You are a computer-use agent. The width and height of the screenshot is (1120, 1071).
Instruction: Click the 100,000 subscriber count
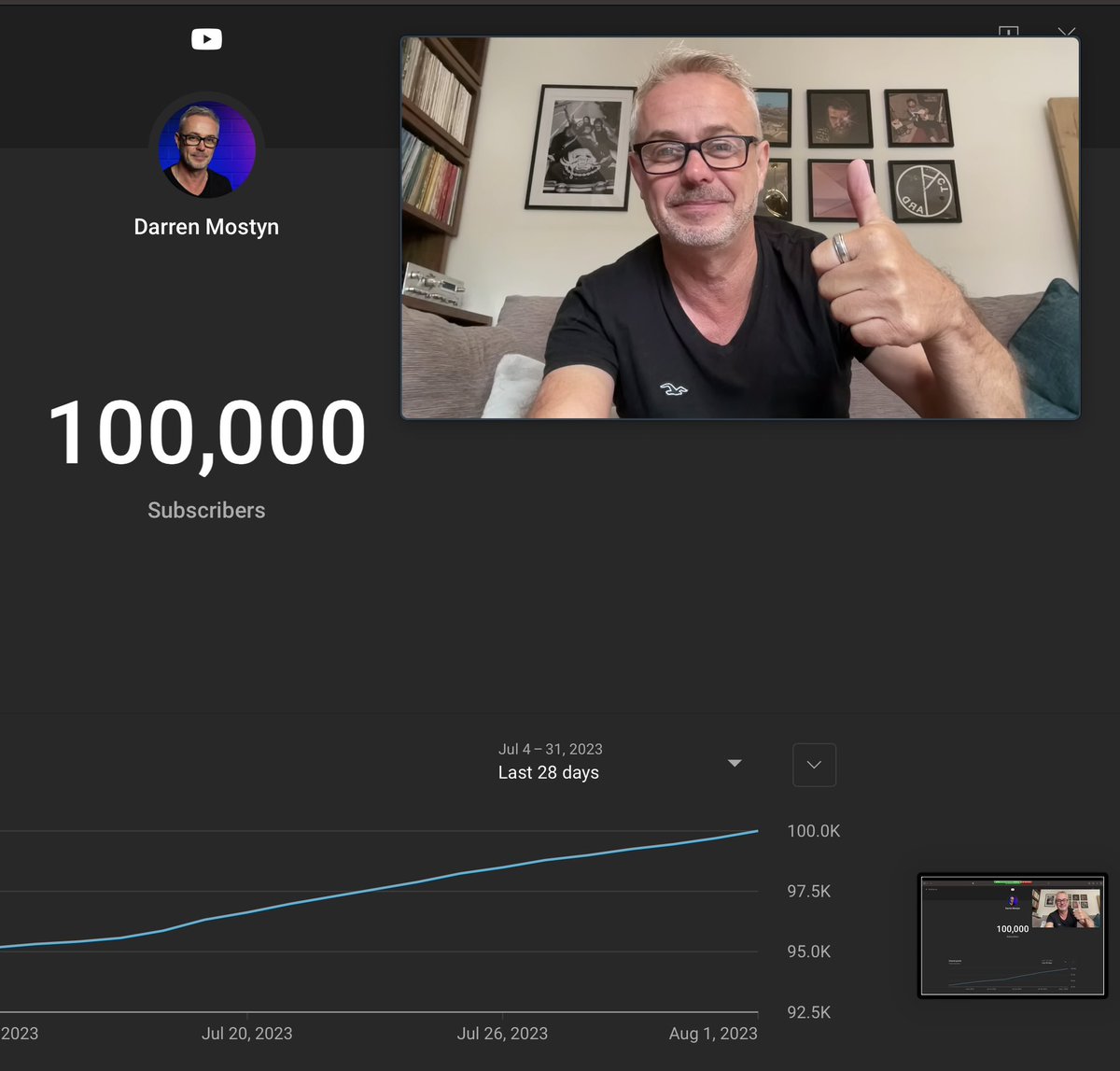206,433
